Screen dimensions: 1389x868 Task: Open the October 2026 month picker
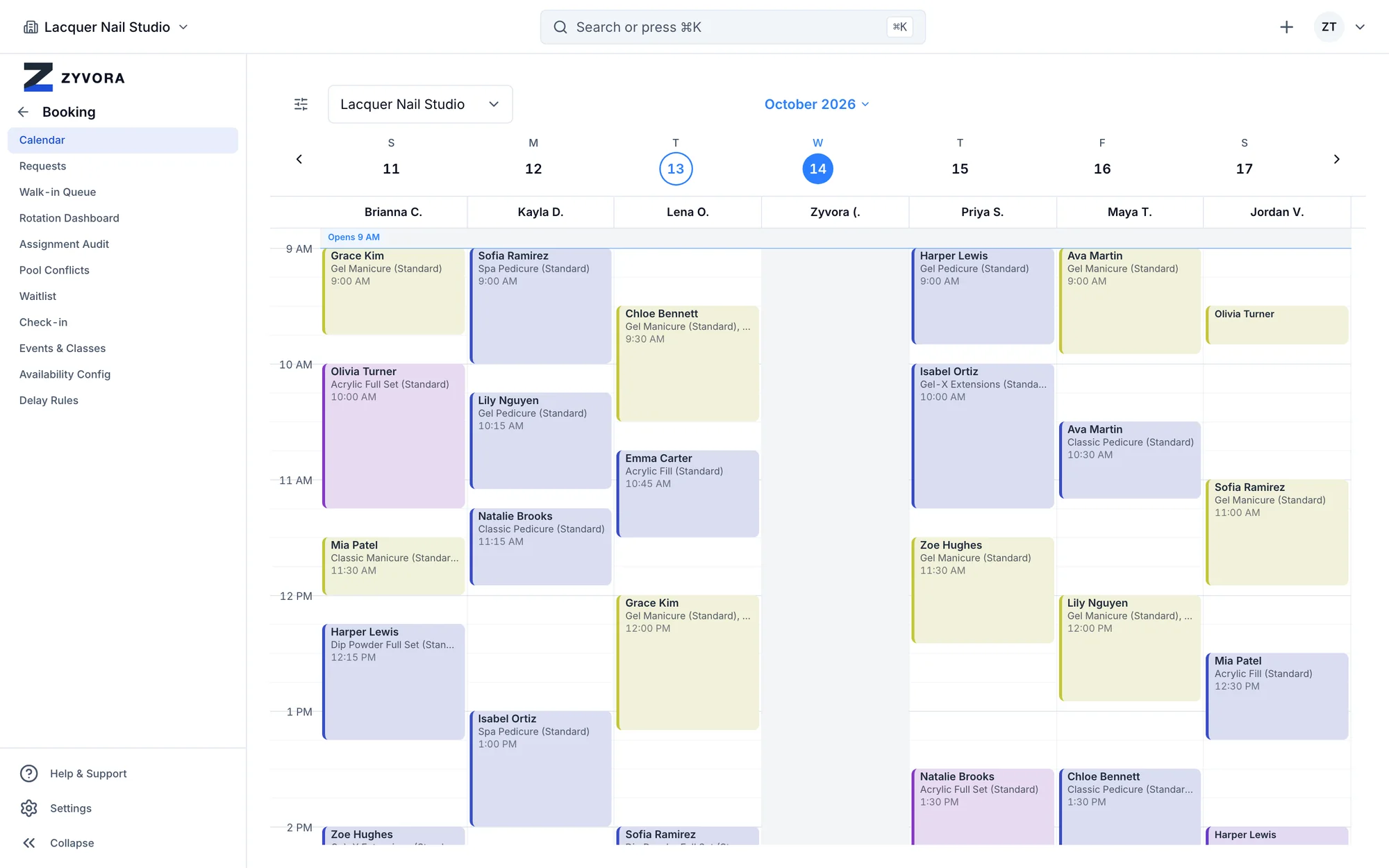[817, 104]
